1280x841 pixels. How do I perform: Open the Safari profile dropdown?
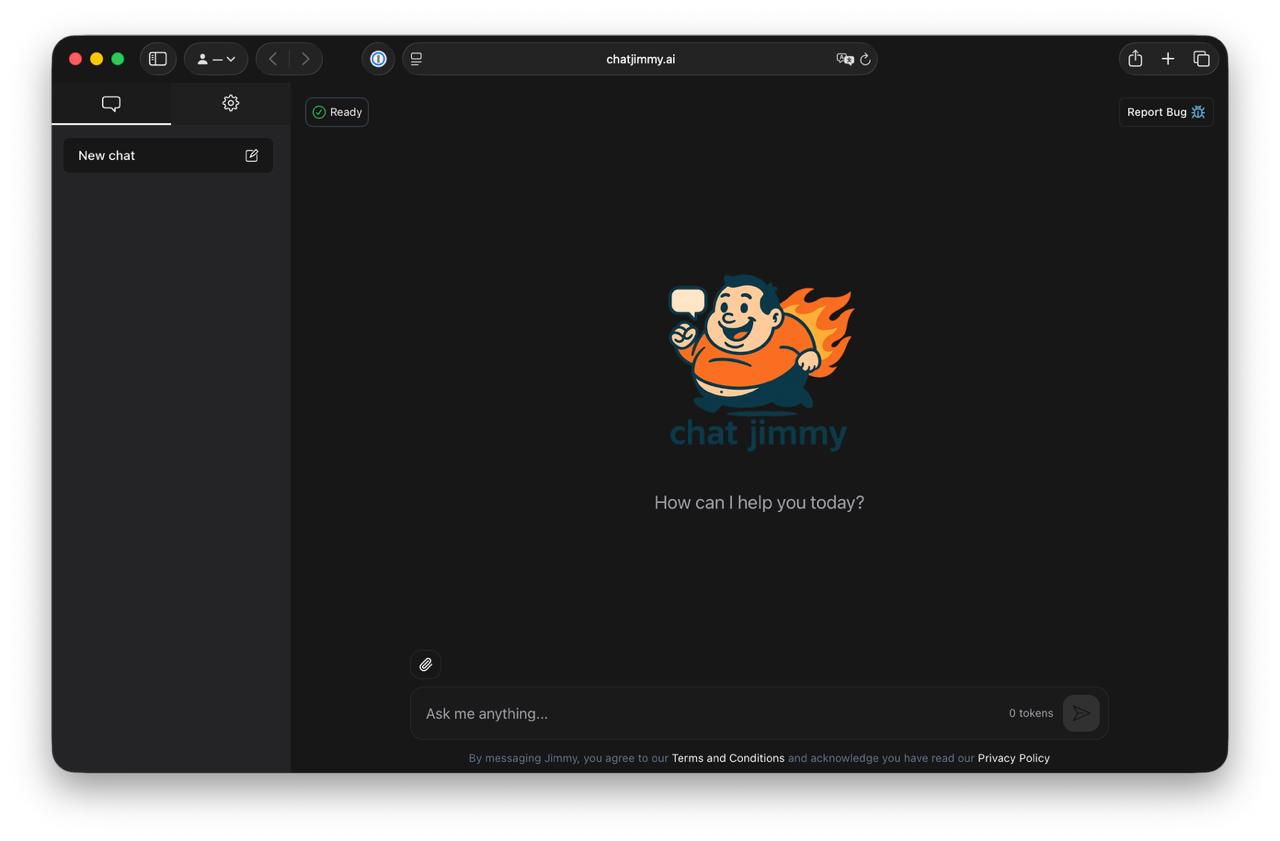(216, 59)
